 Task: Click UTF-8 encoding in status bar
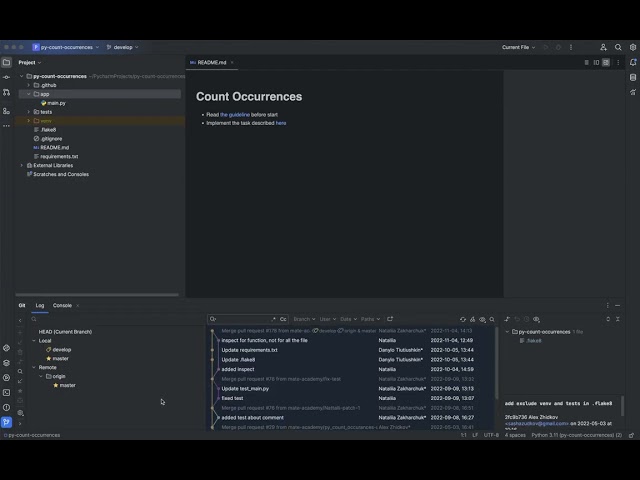coord(491,435)
